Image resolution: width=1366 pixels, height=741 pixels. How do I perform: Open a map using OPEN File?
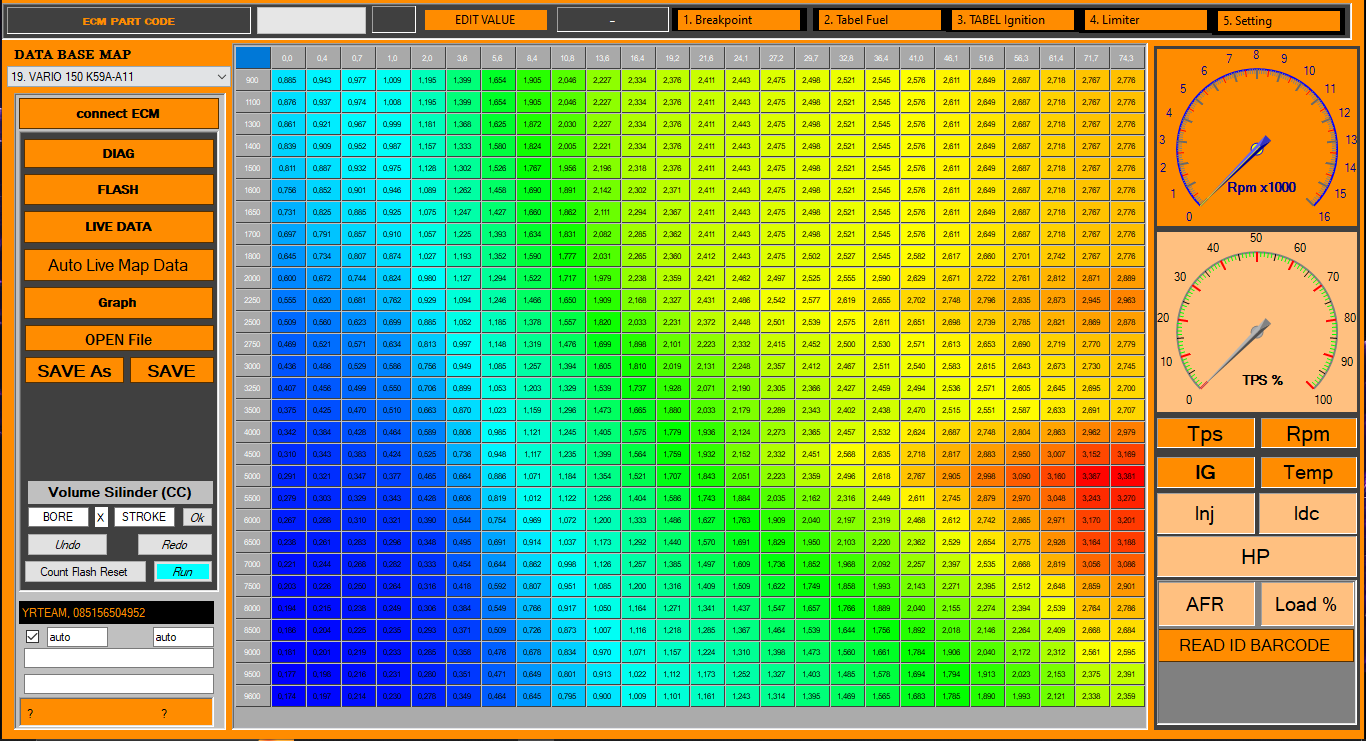[118, 339]
